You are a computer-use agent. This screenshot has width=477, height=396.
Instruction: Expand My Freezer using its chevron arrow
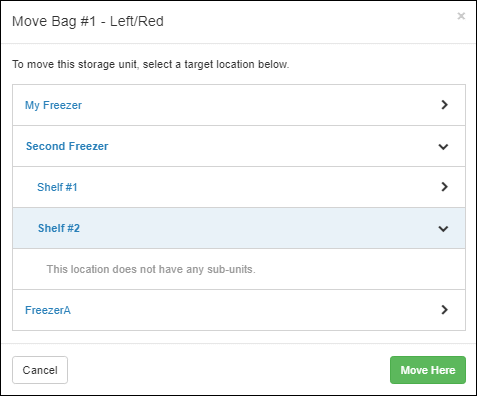pyautogui.click(x=444, y=105)
